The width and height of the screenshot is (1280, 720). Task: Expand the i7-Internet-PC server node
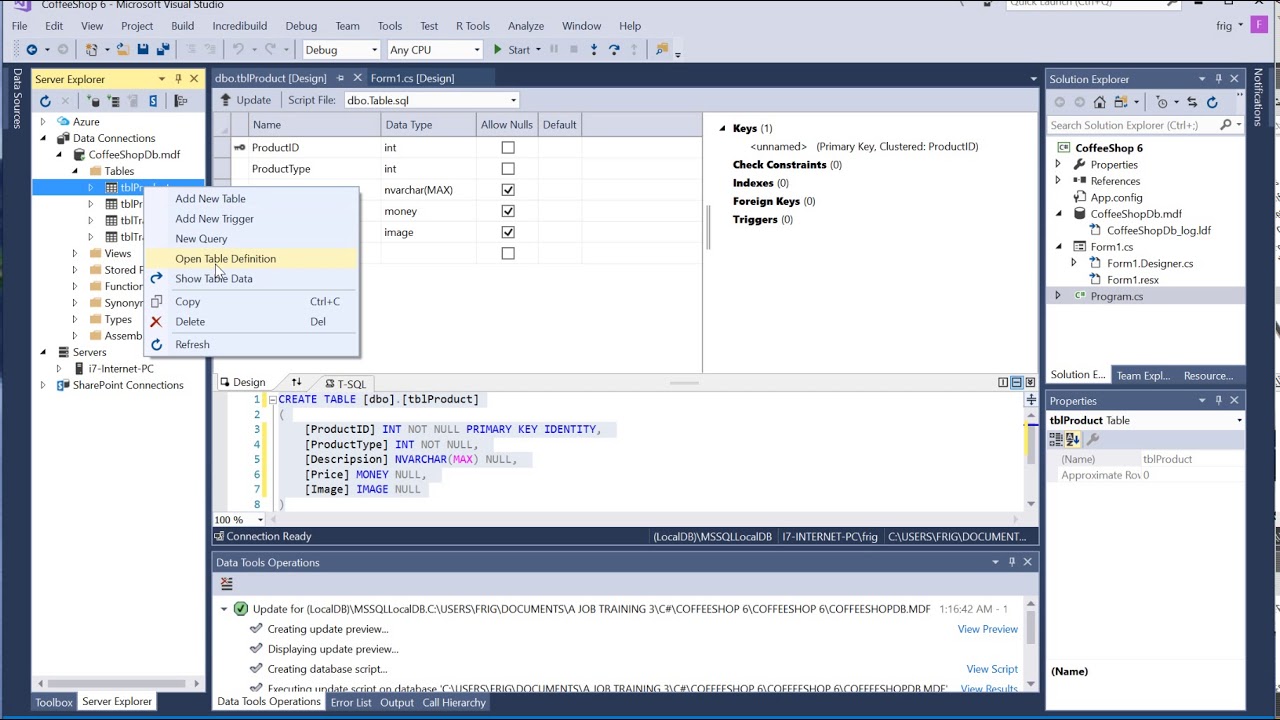(x=59, y=369)
